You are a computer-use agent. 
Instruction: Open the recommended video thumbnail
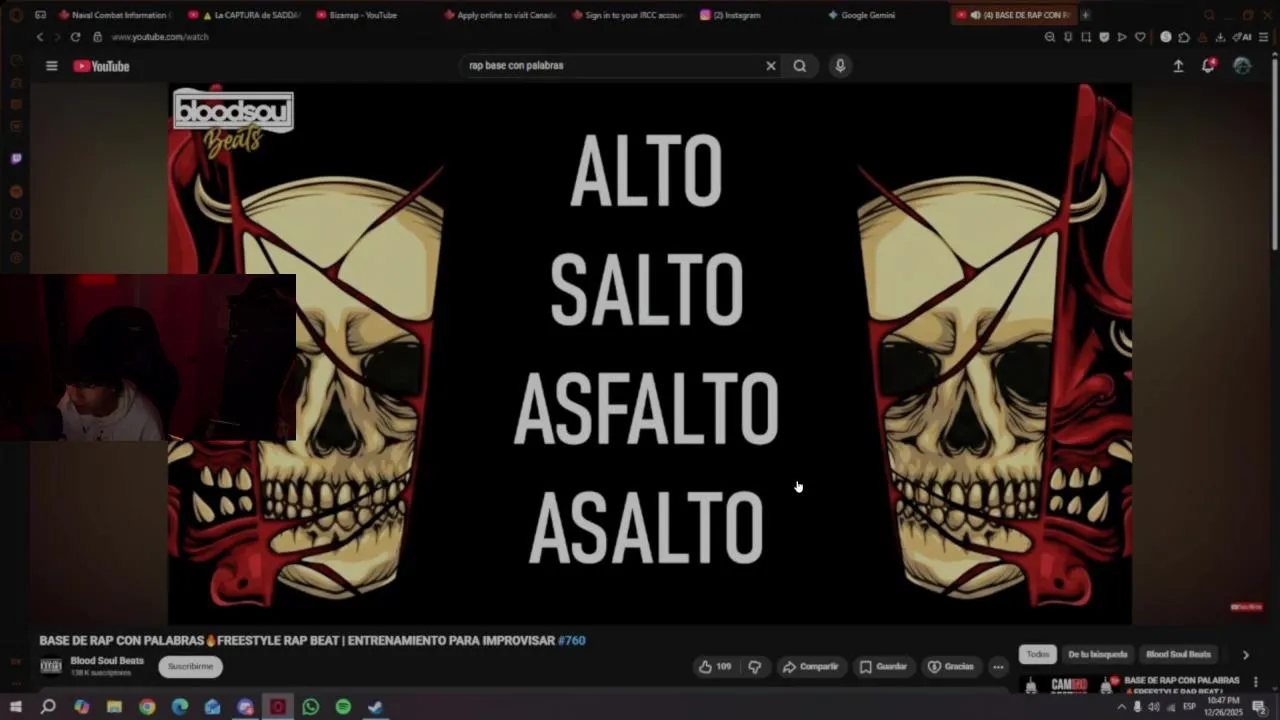coord(1070,685)
